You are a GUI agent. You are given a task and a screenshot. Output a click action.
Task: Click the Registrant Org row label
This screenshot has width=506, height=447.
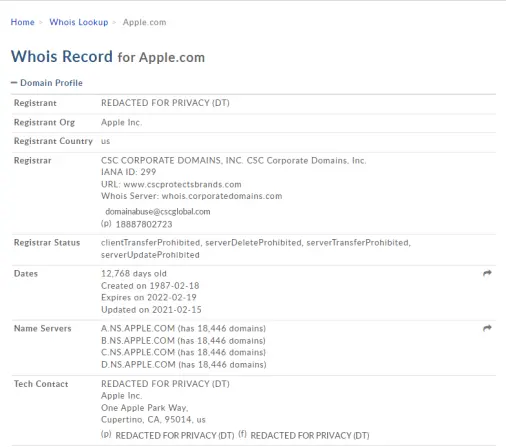(x=44, y=123)
